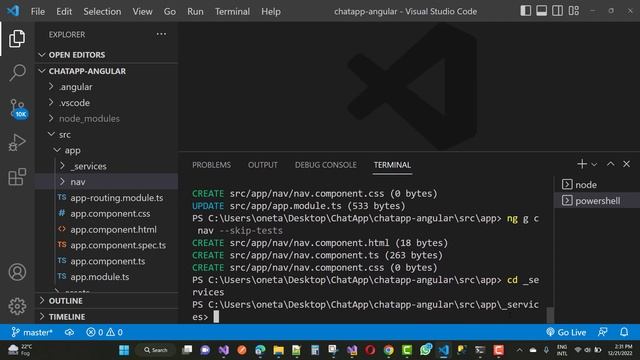Select the node terminal instance
Image resolution: width=640 pixels, height=360 pixels.
[596, 185]
